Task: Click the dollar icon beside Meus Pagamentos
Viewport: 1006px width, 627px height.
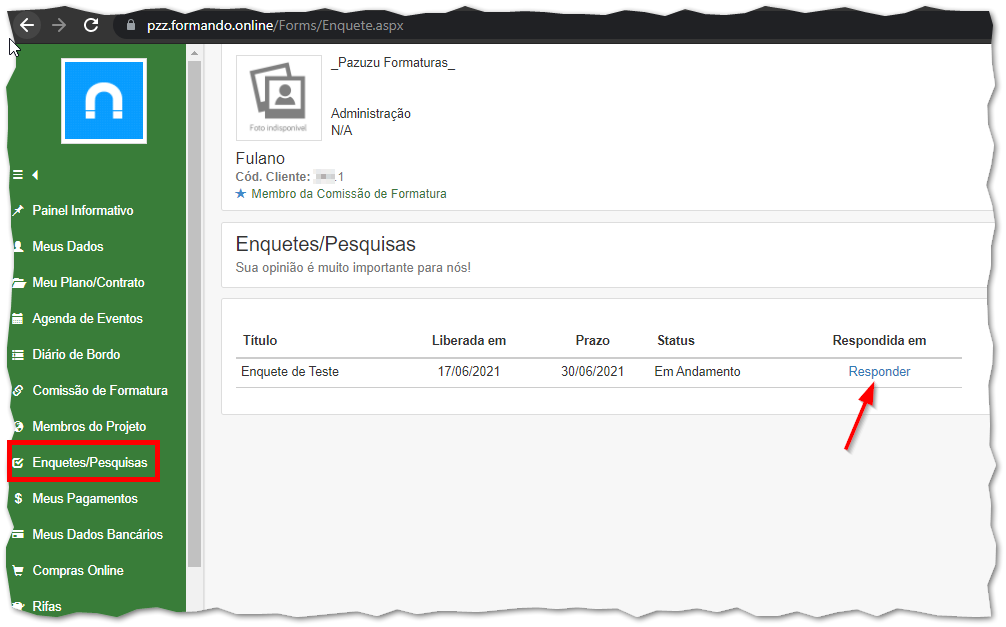Action: 18,498
